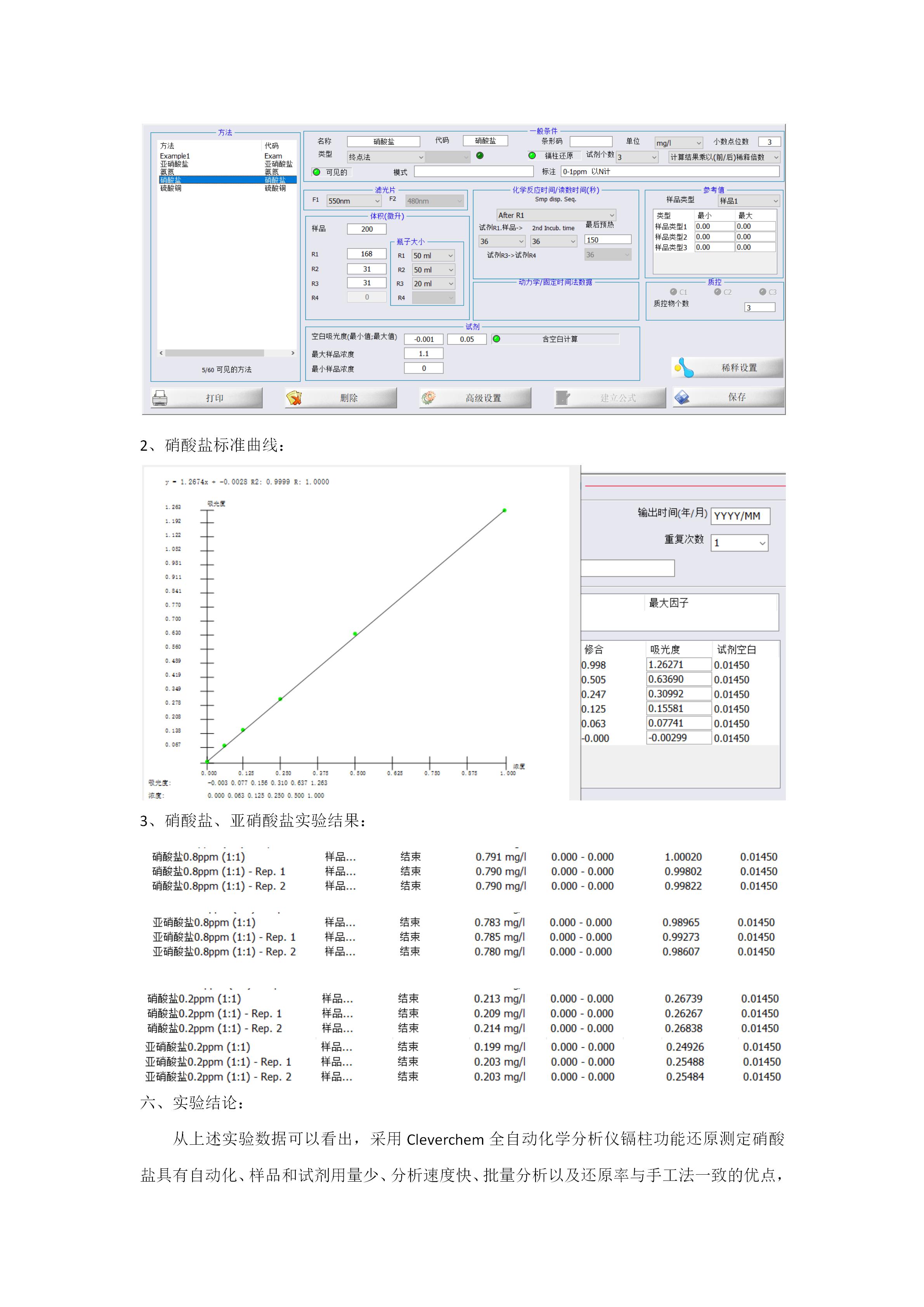This screenshot has width=924, height=1307.
Task: Click the method list right scroll arrow
Action: pos(293,353)
